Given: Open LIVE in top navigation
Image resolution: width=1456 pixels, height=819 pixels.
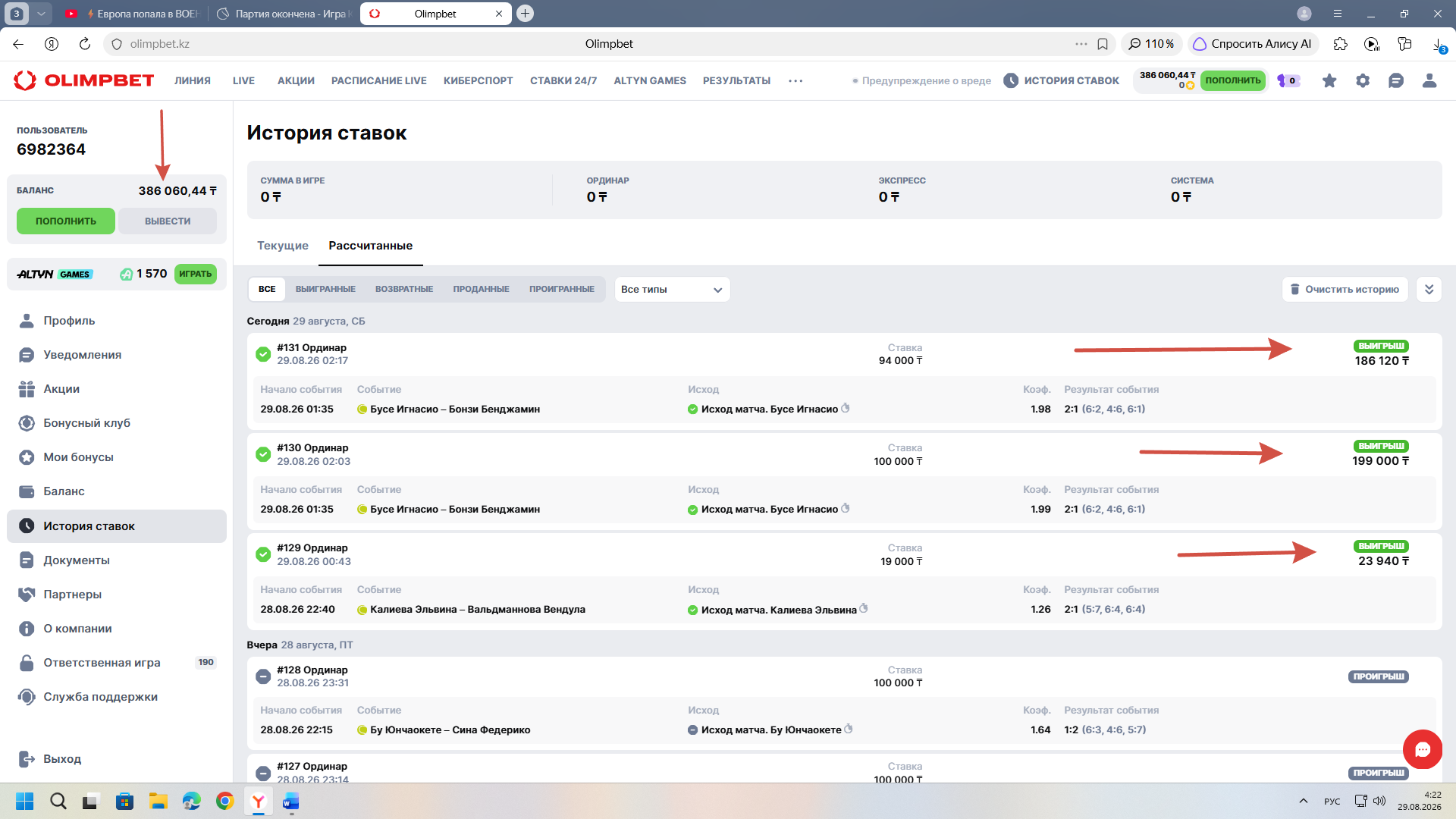Looking at the screenshot, I should pyautogui.click(x=243, y=80).
